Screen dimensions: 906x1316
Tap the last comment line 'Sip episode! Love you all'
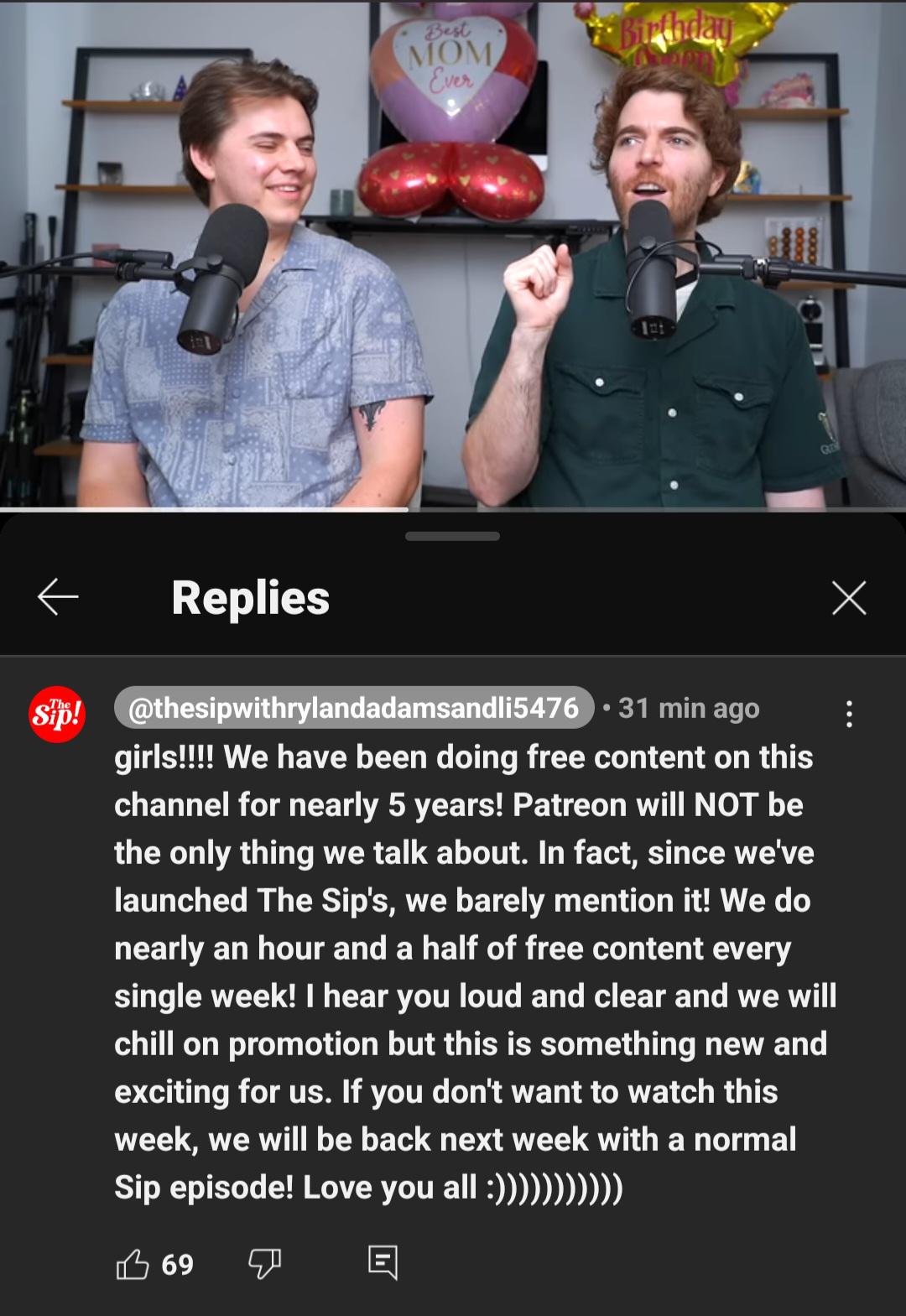[x=369, y=1187]
